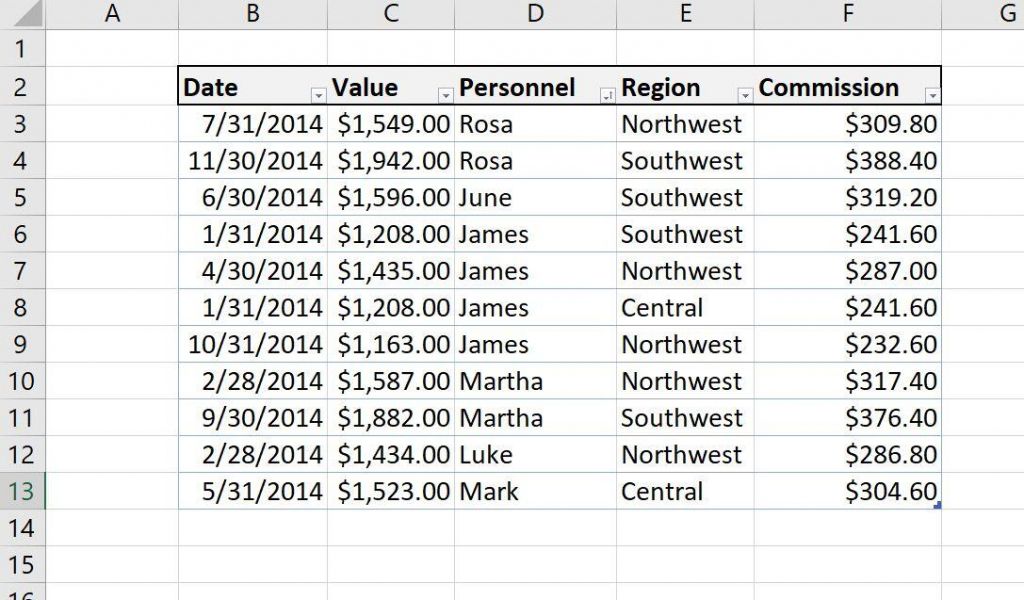1024x600 pixels.
Task: Select the entire column A header
Action: pos(112,13)
